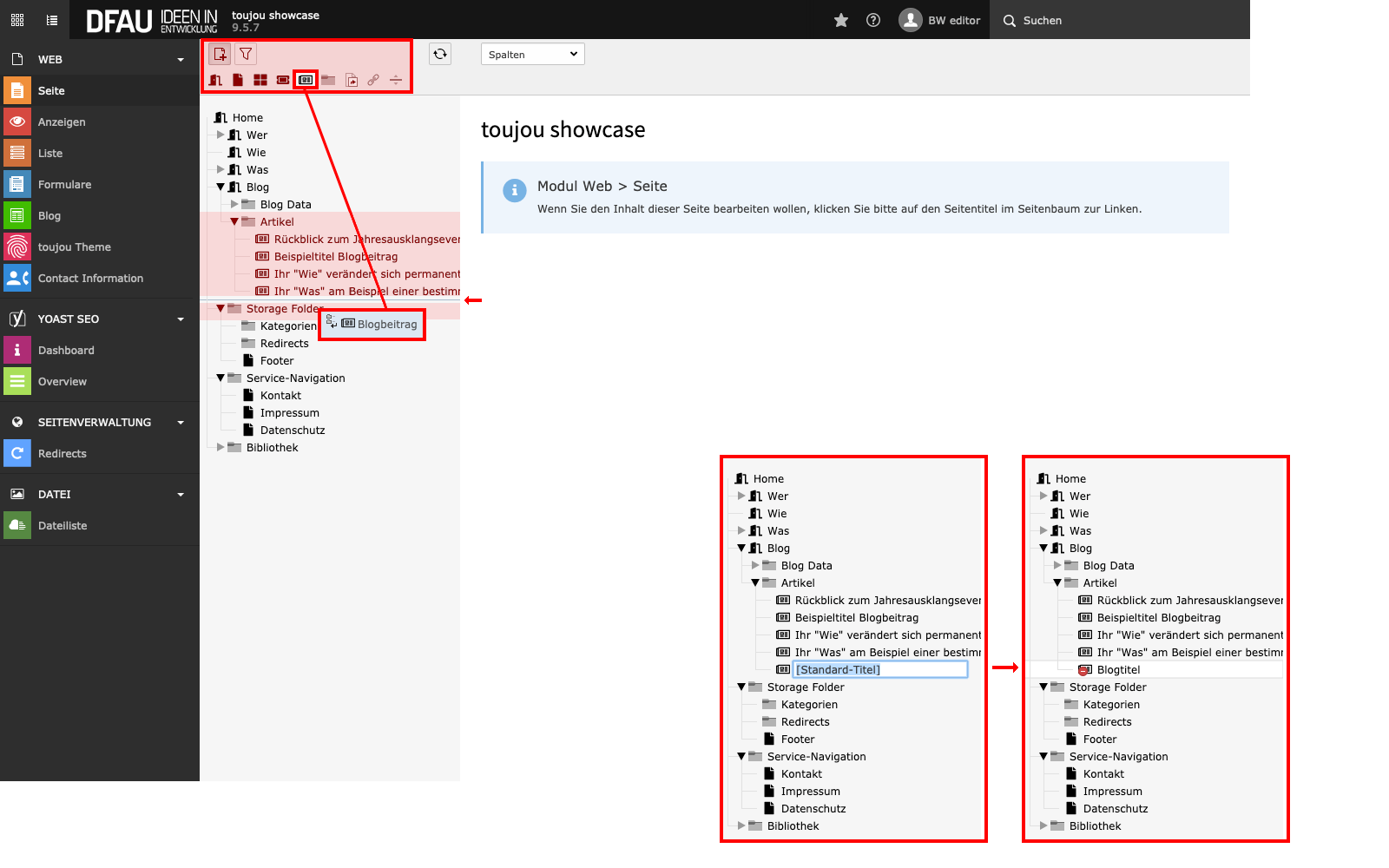Select the Impressum page in the tree

click(289, 413)
